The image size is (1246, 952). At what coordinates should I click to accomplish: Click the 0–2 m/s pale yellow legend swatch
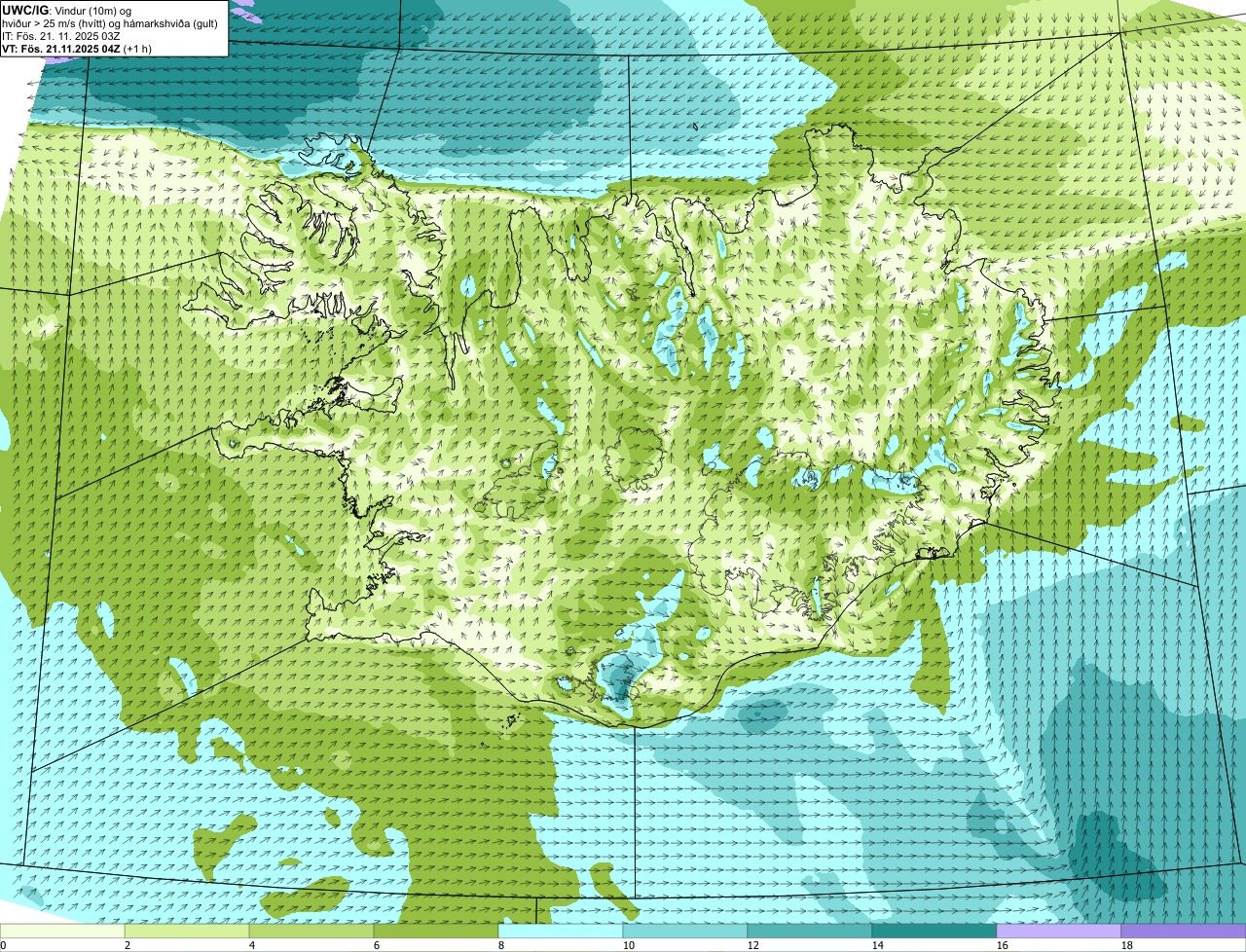[x=62, y=932]
